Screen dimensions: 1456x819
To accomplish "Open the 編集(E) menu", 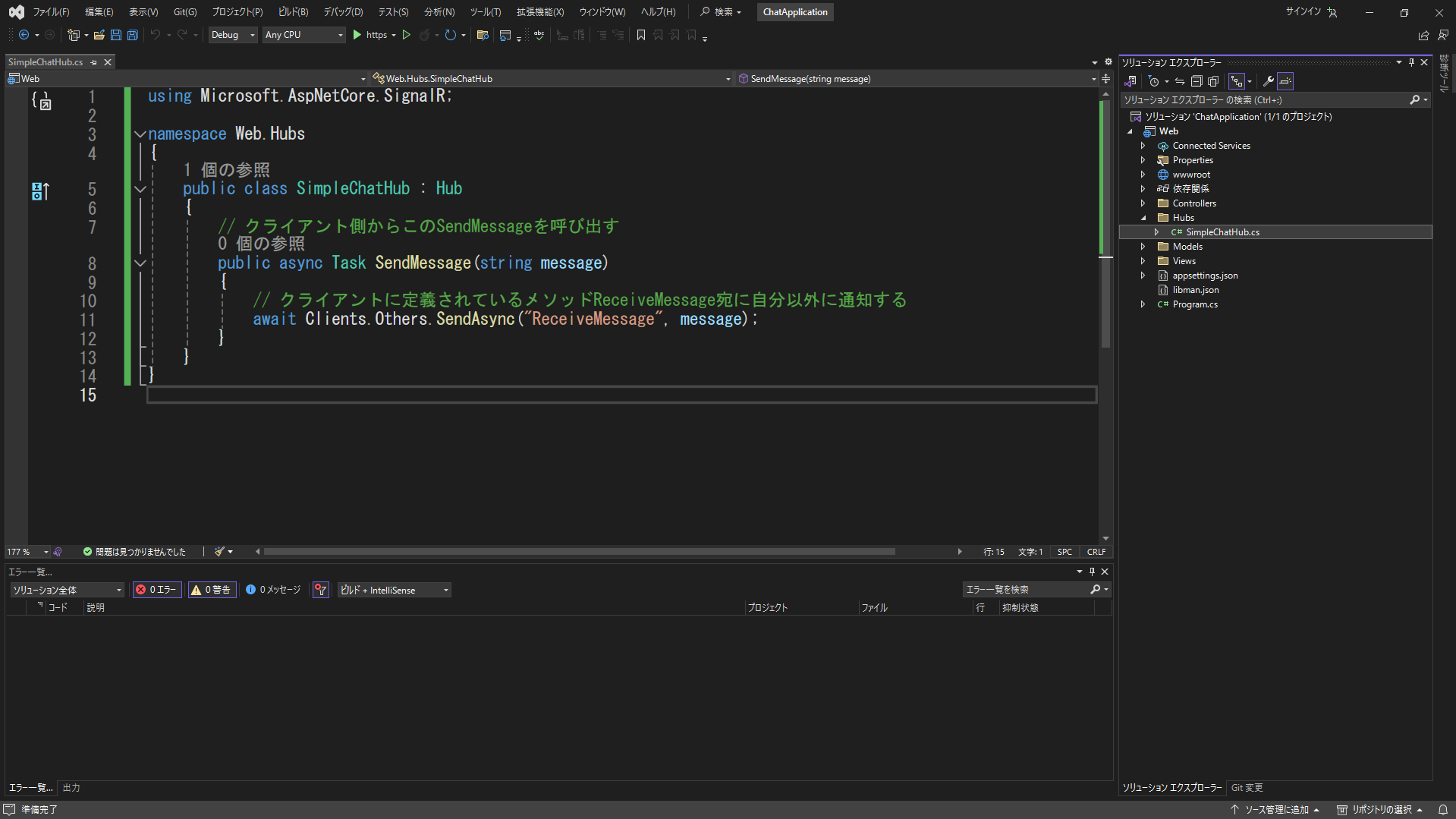I will point(99,12).
